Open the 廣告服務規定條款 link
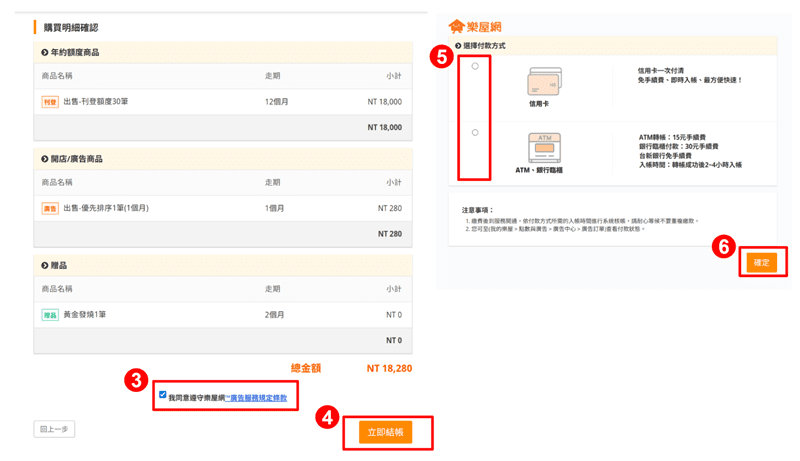 tap(256, 398)
